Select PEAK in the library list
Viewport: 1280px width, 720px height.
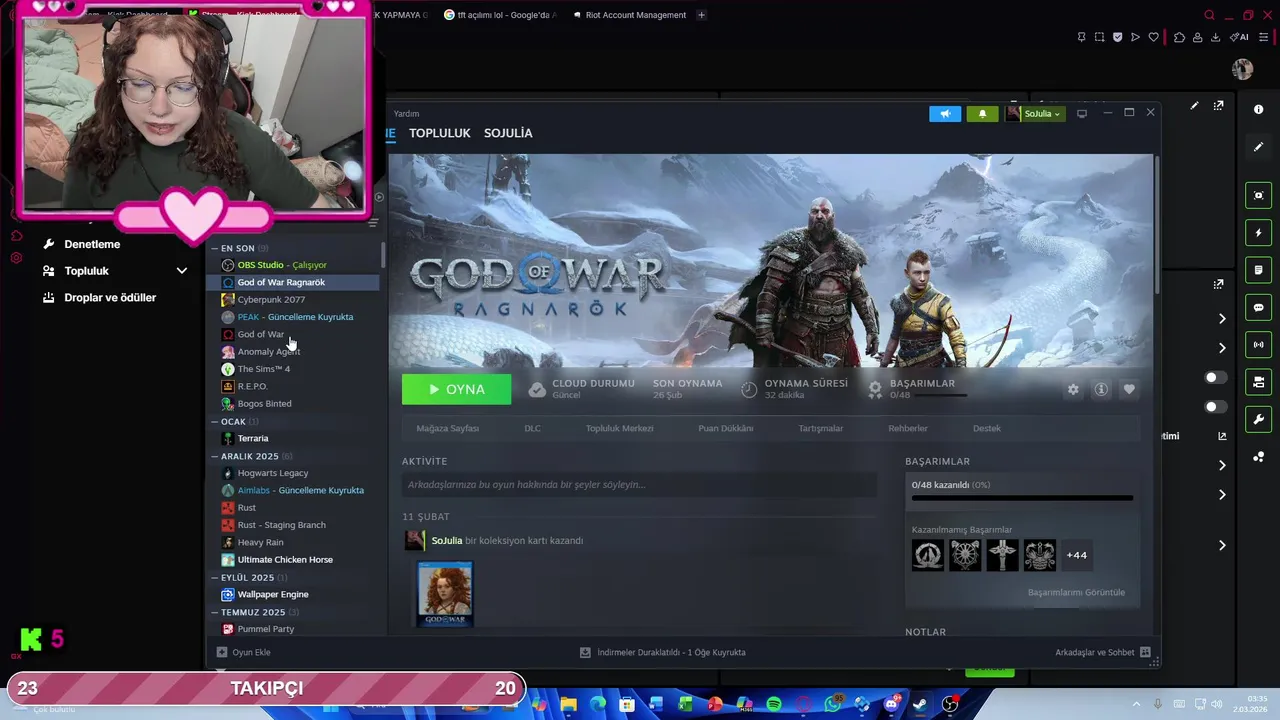[294, 317]
